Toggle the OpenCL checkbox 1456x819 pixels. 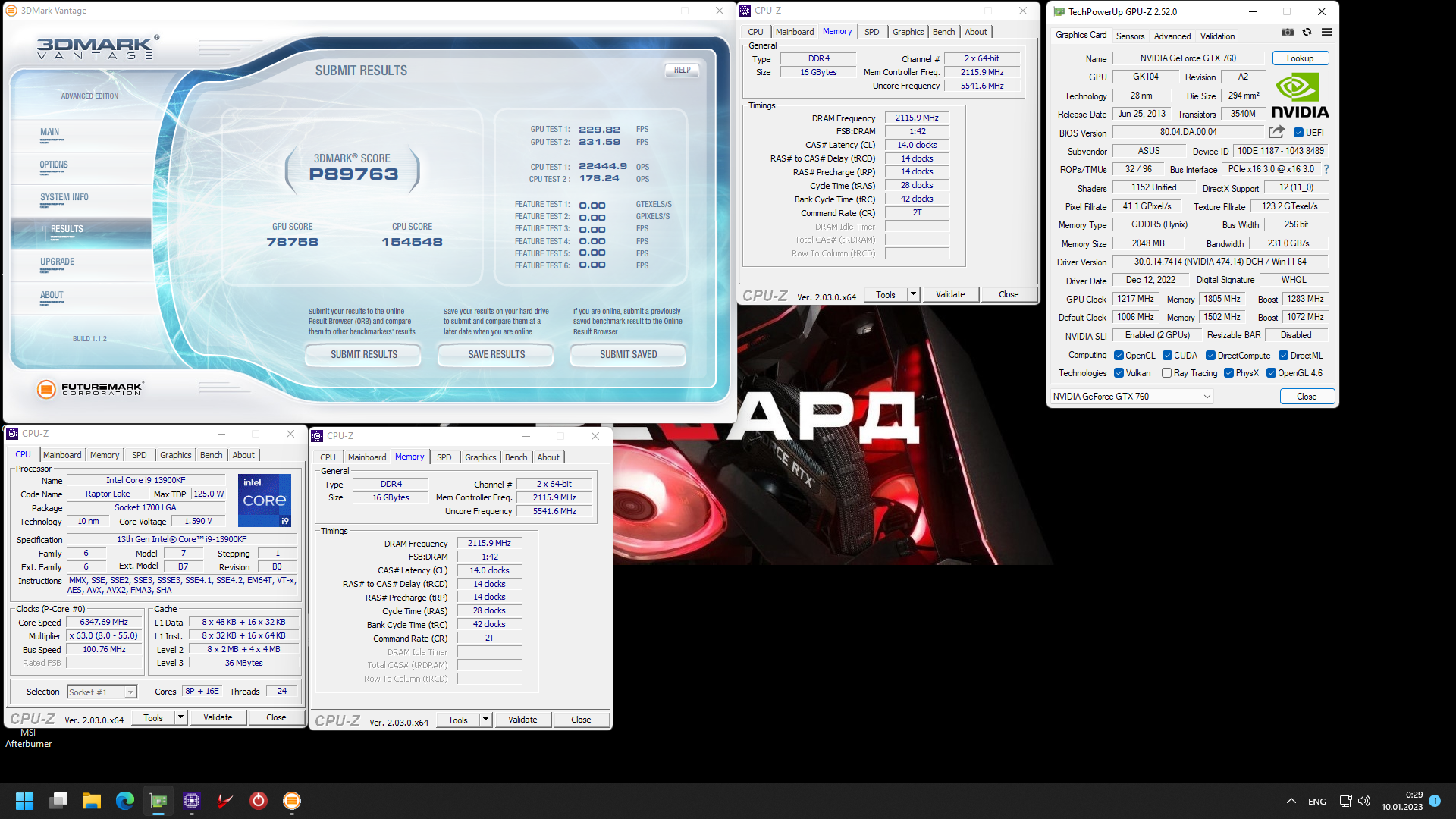[x=1119, y=356]
